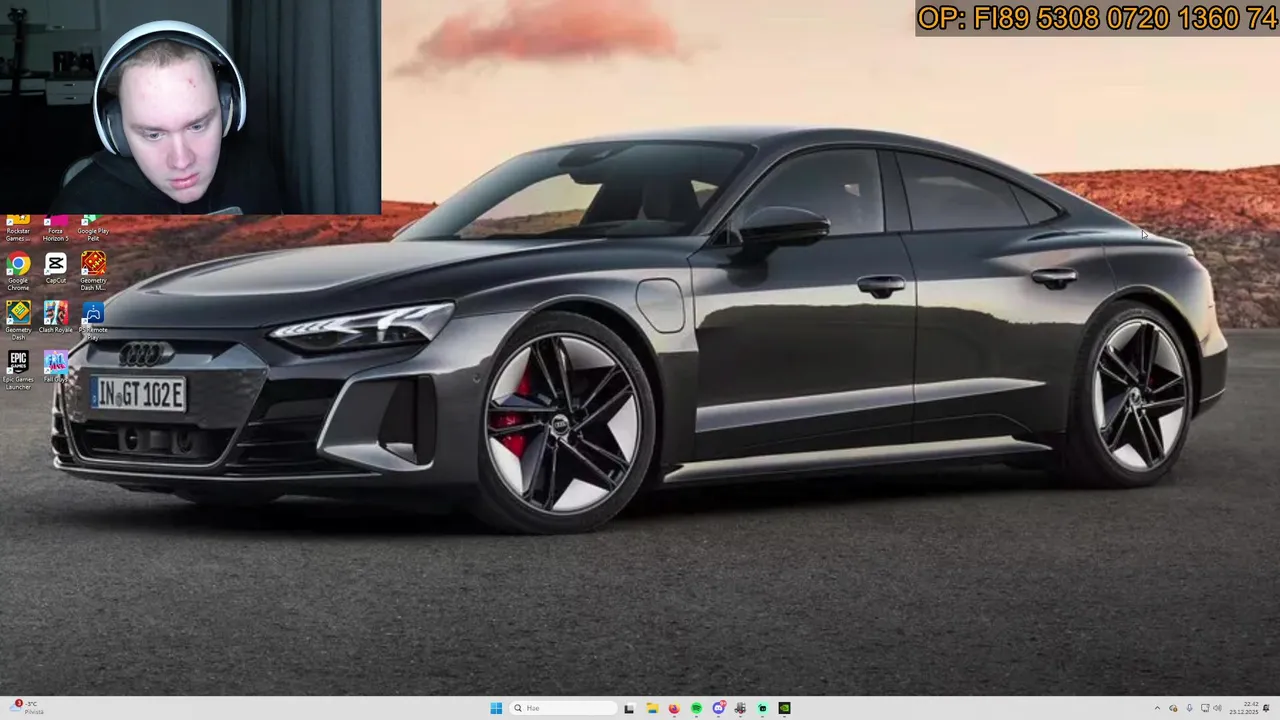Open the volume speaker tray icon
Image resolution: width=1280 pixels, height=720 pixels.
[1218, 708]
